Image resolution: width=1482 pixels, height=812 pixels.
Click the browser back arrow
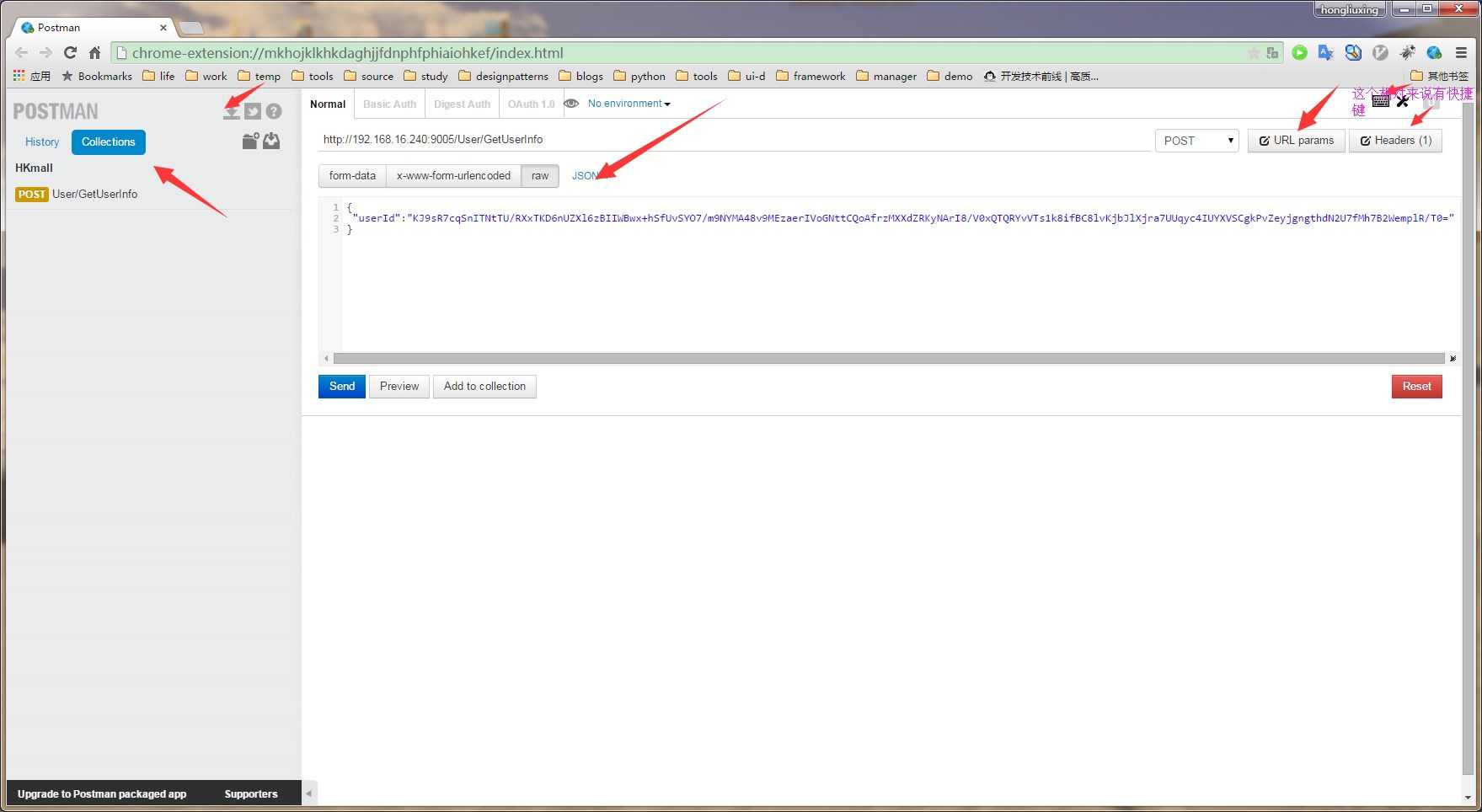22,52
